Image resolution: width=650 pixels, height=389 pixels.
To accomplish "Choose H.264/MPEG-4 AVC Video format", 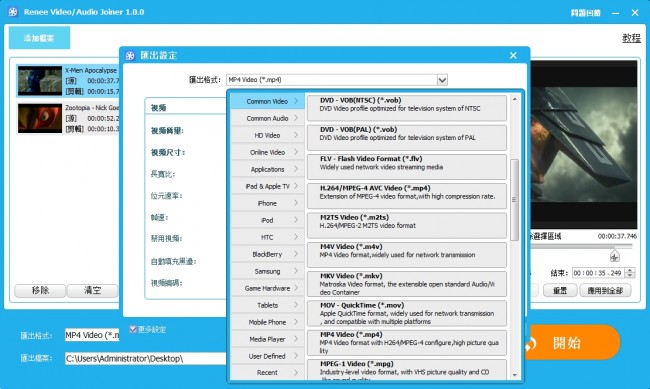I will pos(407,196).
